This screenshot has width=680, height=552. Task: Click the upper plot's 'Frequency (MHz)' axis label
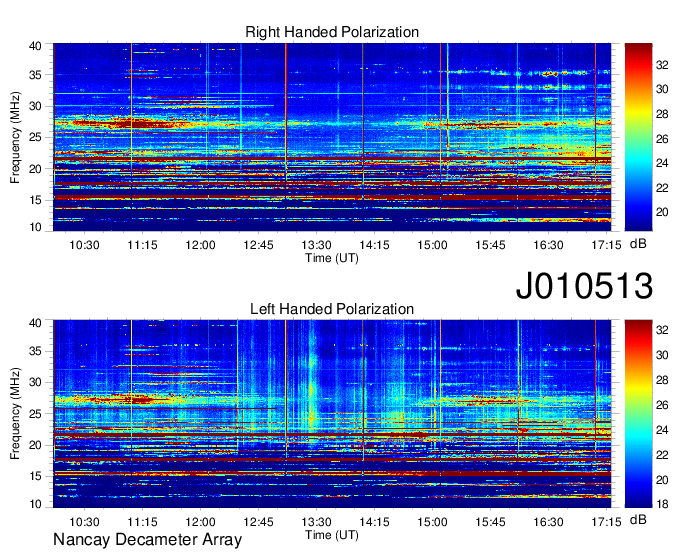pos(15,137)
